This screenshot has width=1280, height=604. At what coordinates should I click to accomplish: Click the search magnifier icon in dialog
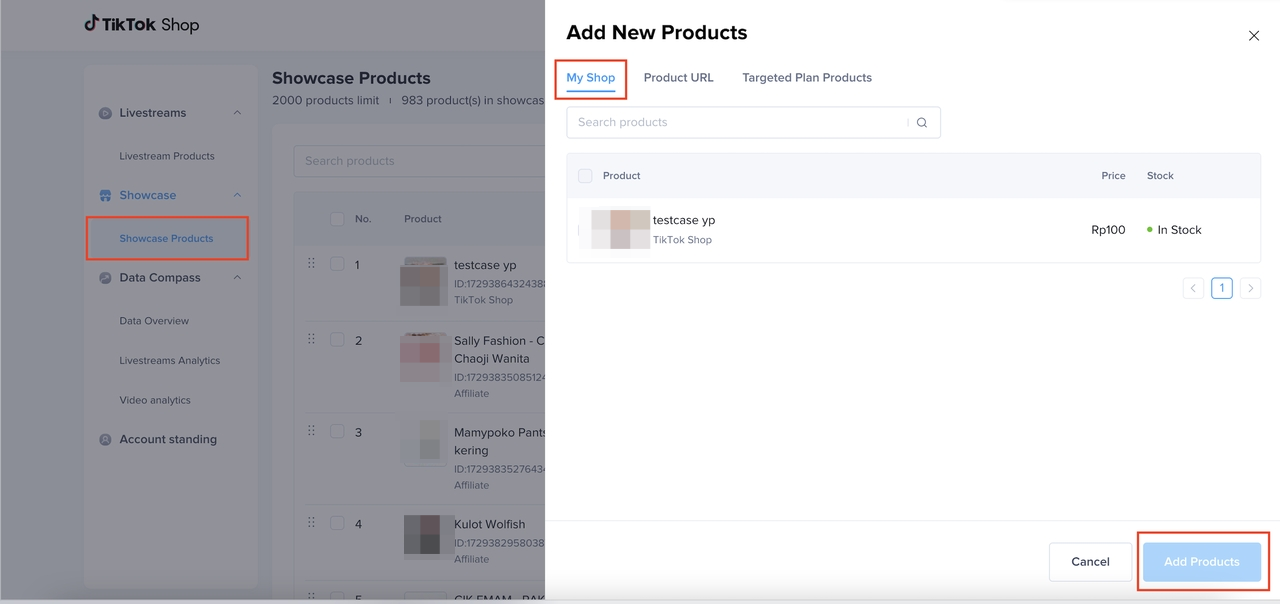922,123
